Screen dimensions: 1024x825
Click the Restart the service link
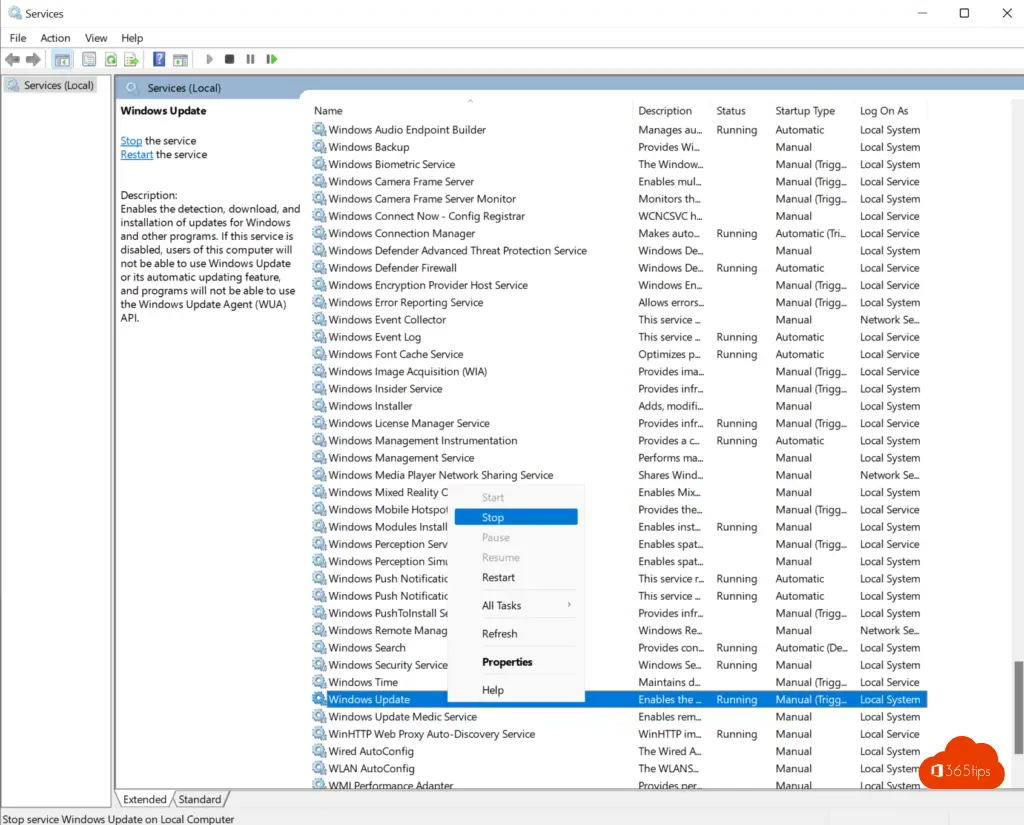(x=136, y=154)
